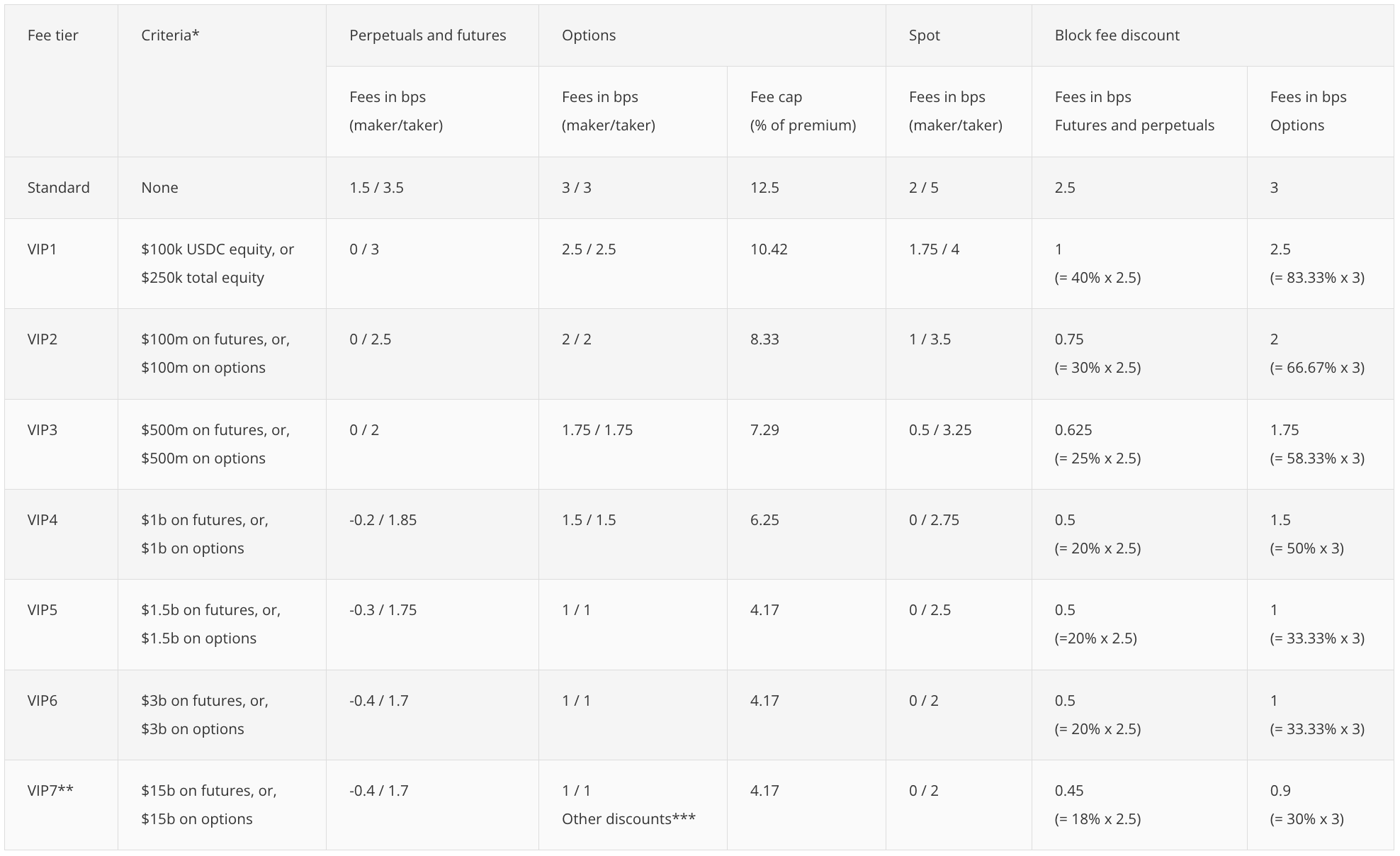The width and height of the screenshot is (1400, 856).
Task: Select the Fee cap (% of premium) subheader
Action: pos(803,111)
